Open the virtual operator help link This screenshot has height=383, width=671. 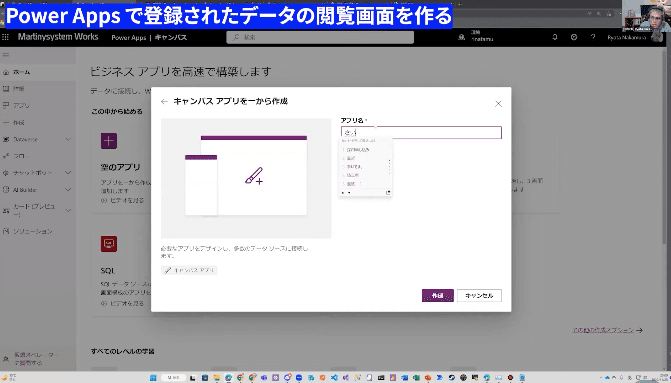34,359
